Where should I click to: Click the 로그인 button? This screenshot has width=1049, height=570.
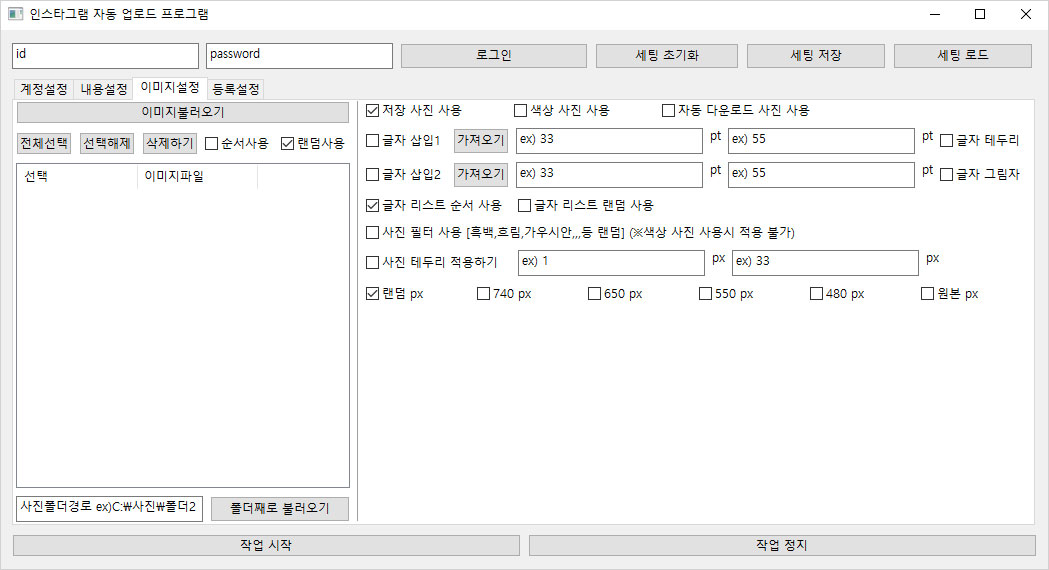pos(494,56)
